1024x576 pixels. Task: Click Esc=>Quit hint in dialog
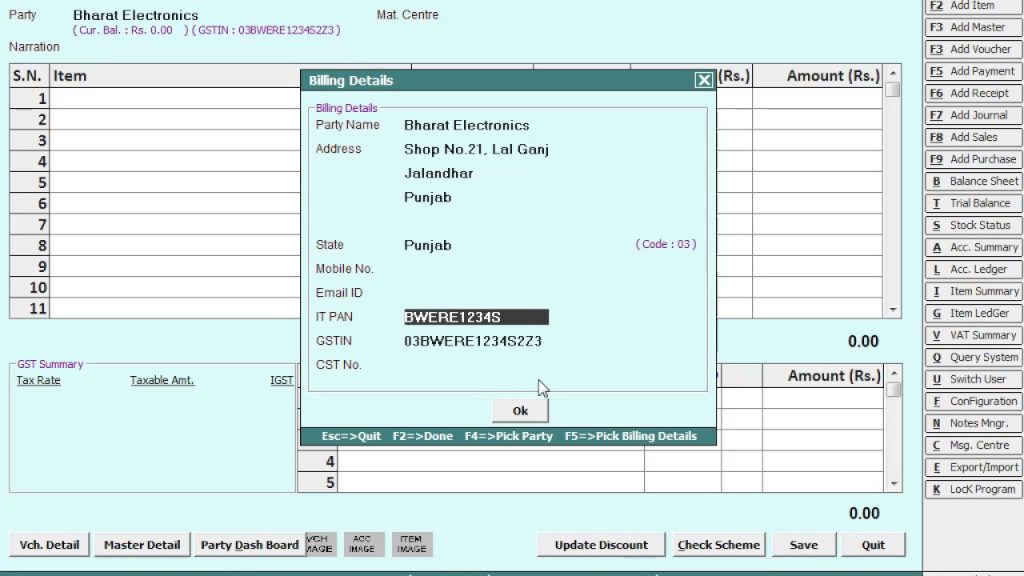point(351,436)
